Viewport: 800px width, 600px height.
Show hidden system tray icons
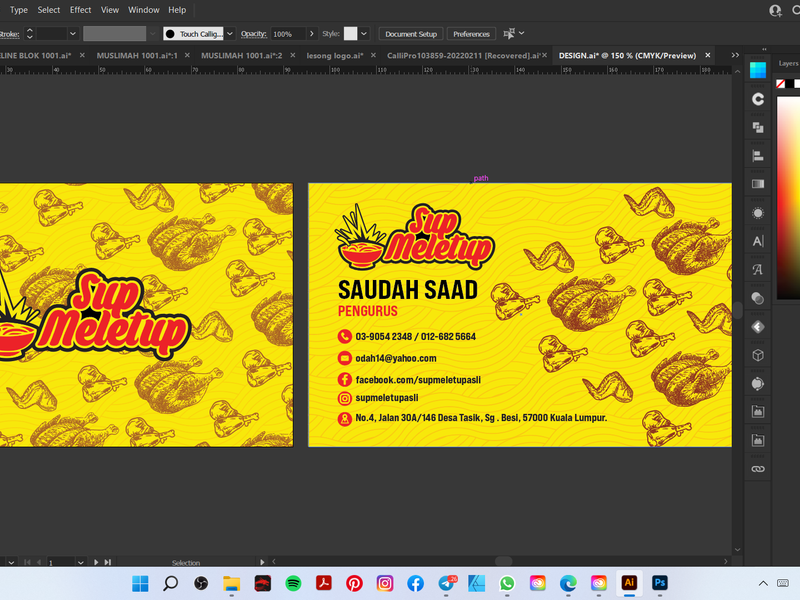(x=763, y=583)
